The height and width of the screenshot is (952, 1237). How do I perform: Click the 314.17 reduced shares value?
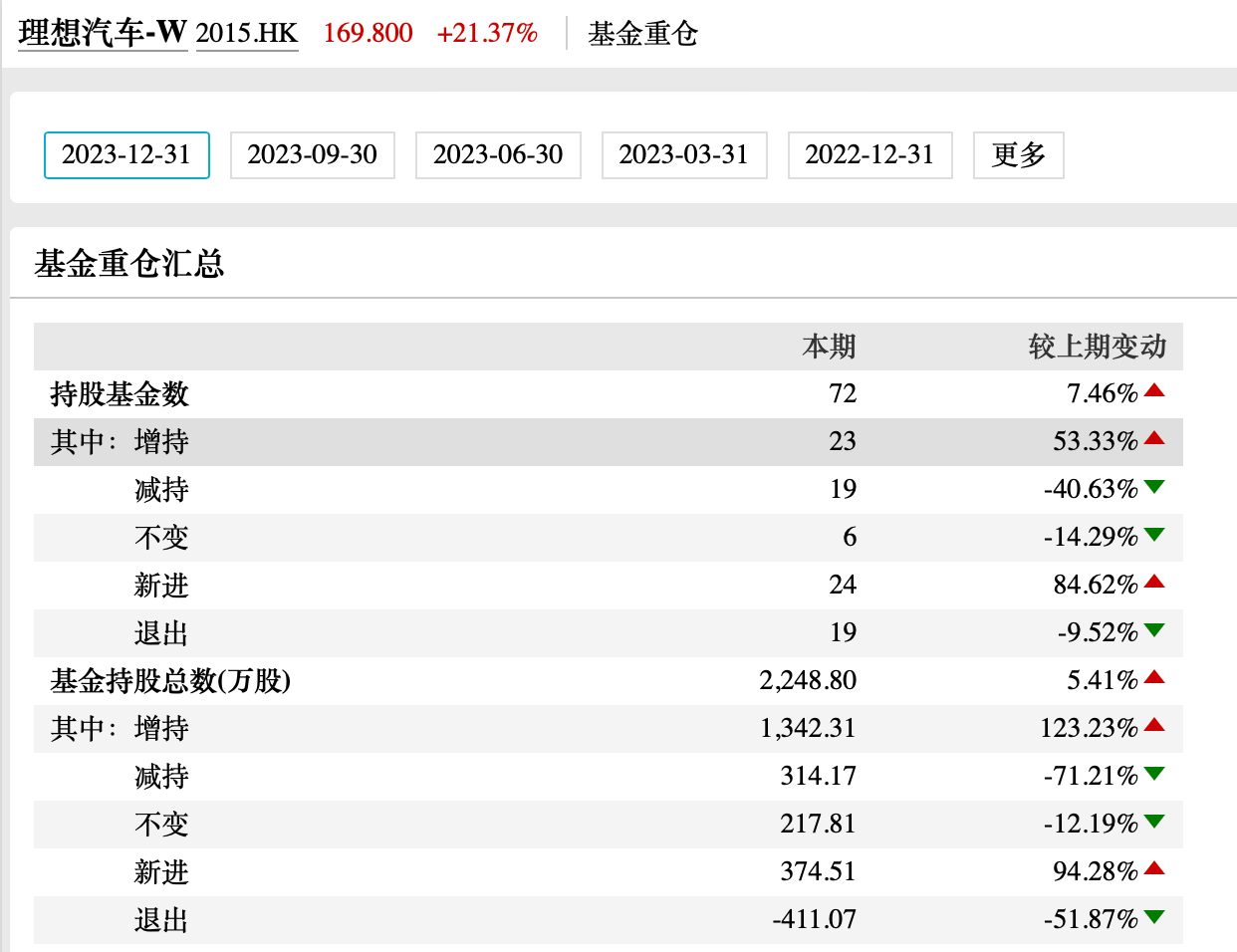tap(819, 777)
